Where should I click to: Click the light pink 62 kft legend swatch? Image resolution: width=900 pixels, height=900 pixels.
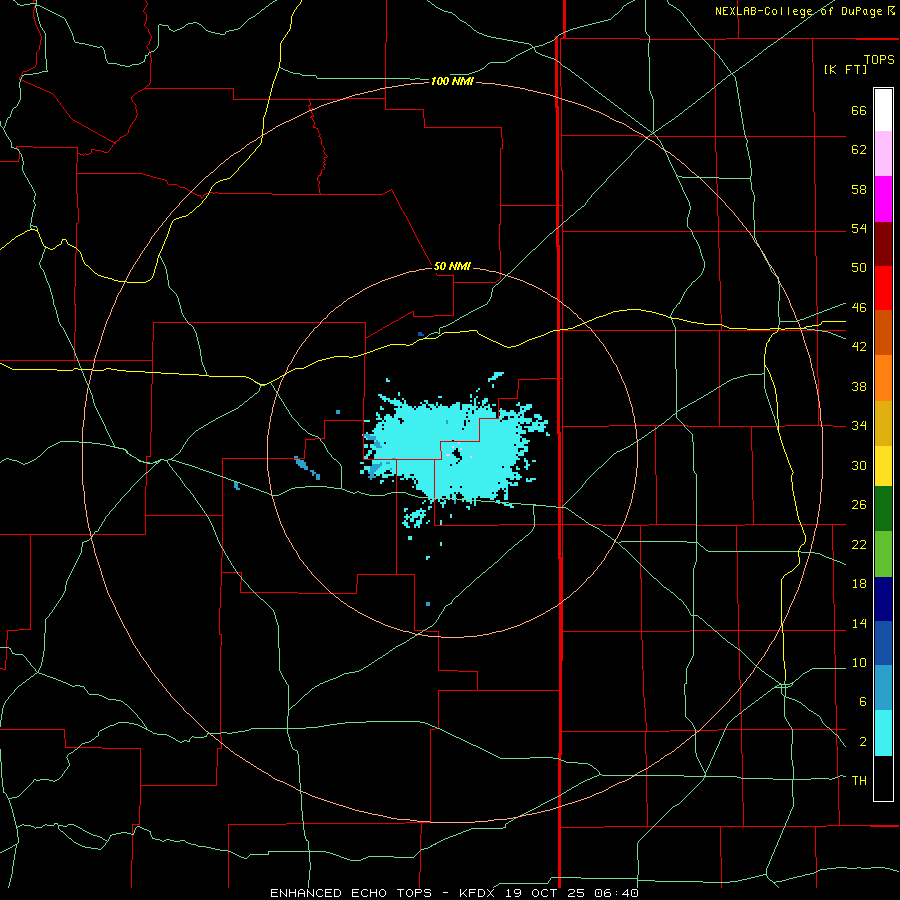point(883,154)
